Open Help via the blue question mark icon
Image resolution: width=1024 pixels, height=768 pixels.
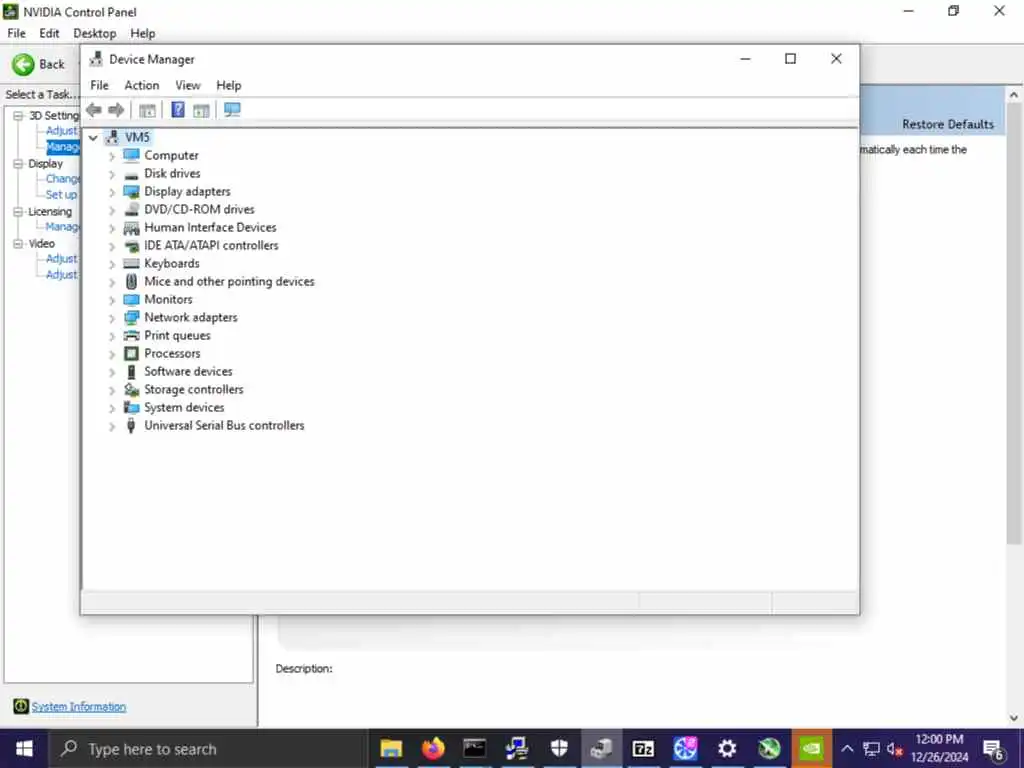coord(178,110)
